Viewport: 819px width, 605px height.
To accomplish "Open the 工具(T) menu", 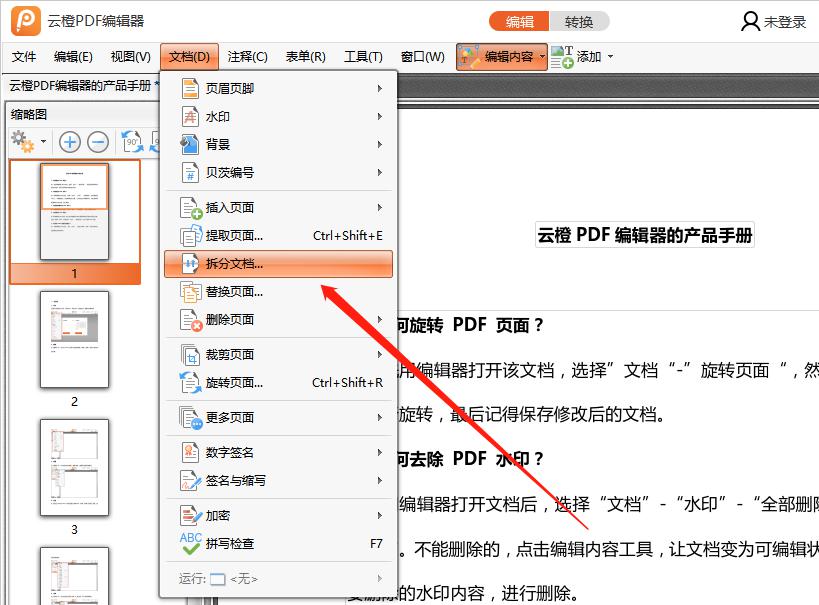I will (364, 56).
